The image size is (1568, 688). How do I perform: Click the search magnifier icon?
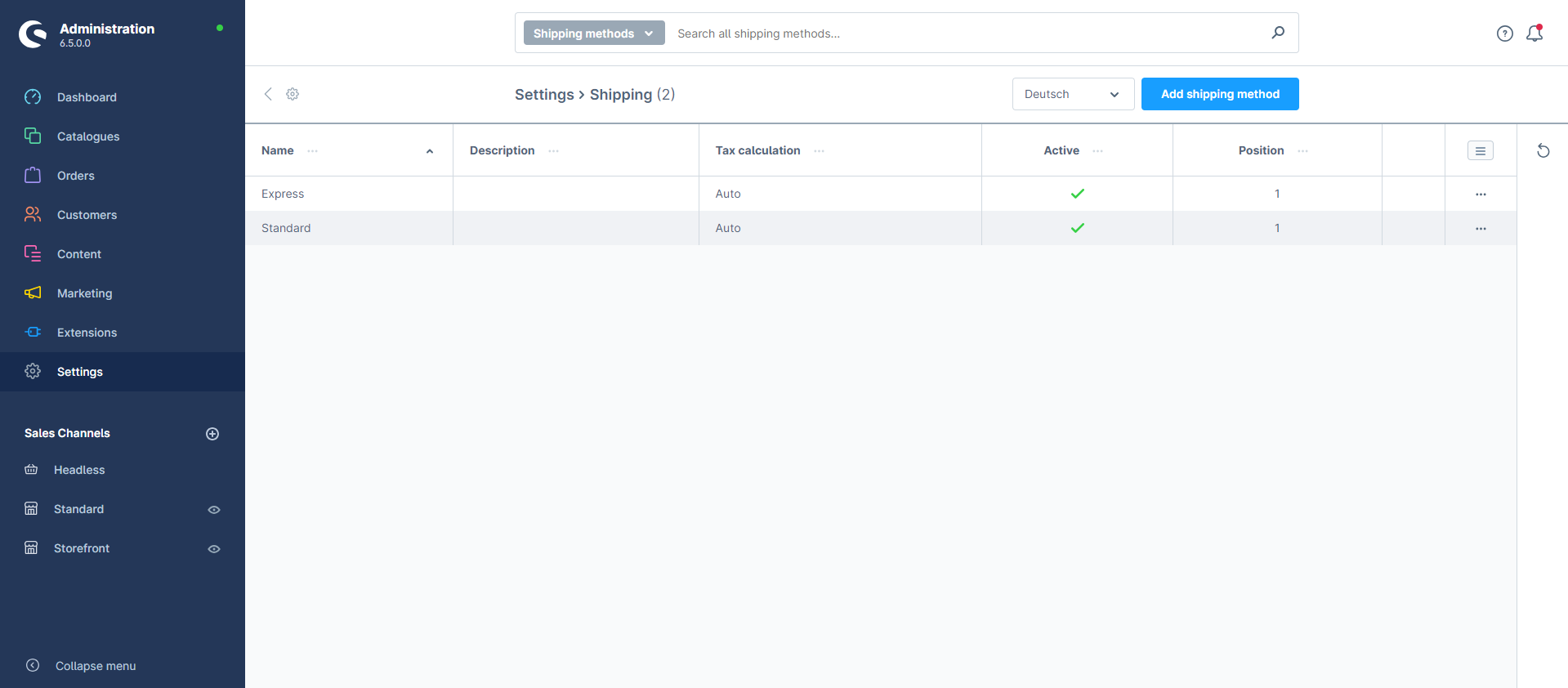(x=1278, y=33)
